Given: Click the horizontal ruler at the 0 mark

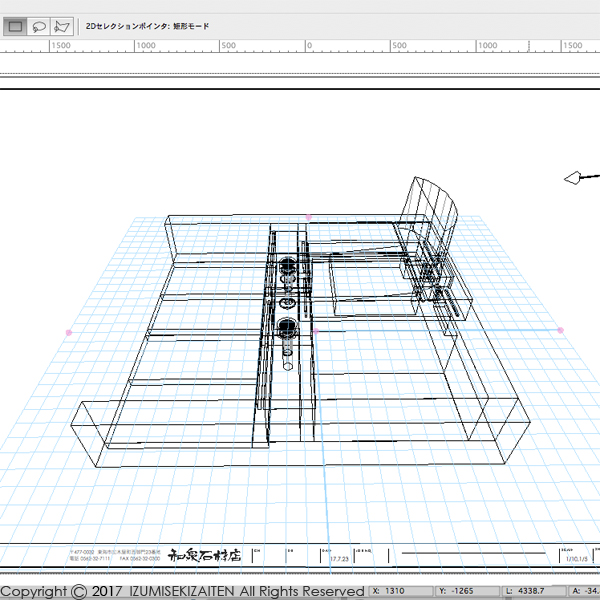Looking at the screenshot, I should click(309, 46).
